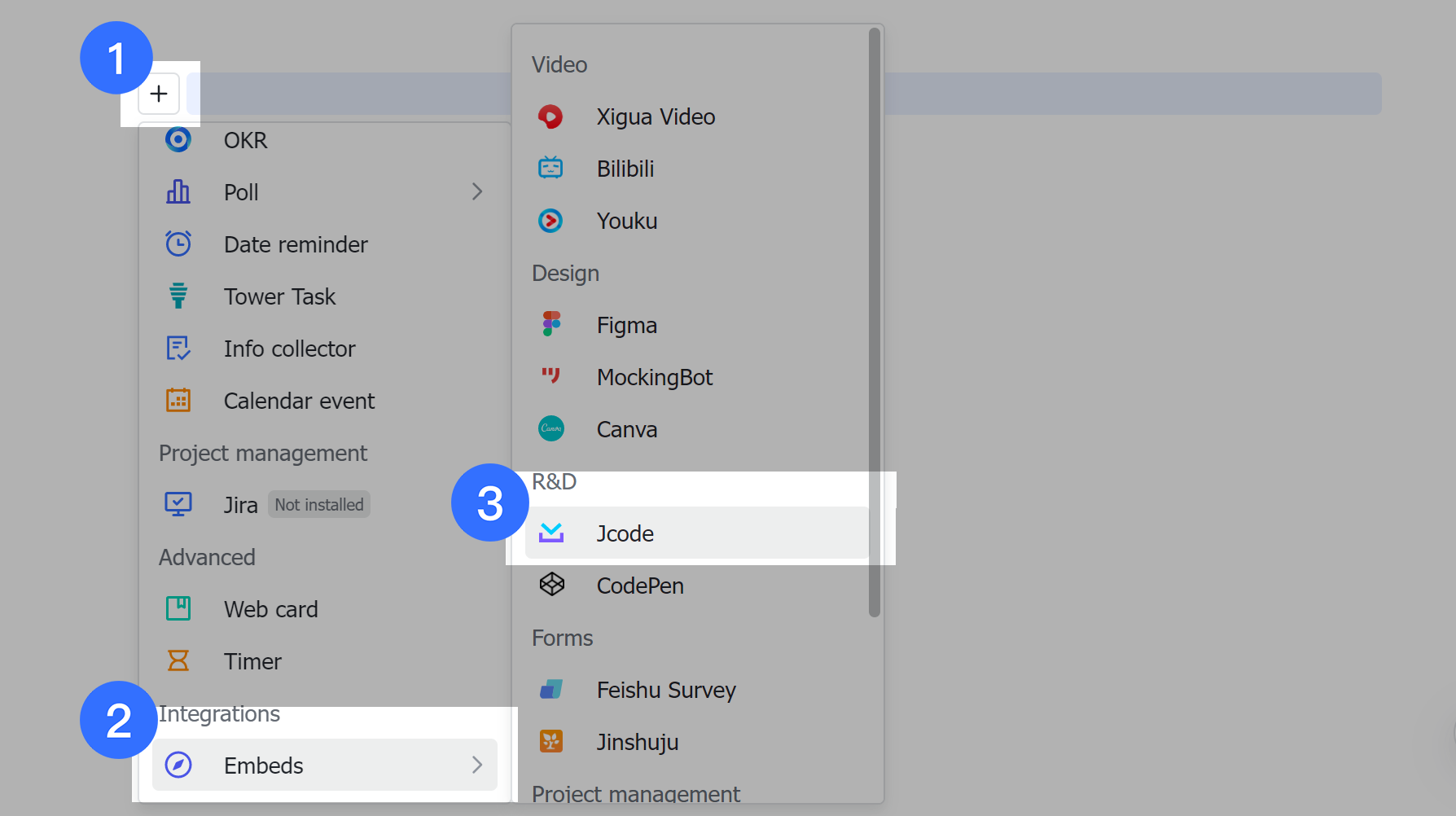Click the Date reminder alarm clock icon

click(x=178, y=243)
